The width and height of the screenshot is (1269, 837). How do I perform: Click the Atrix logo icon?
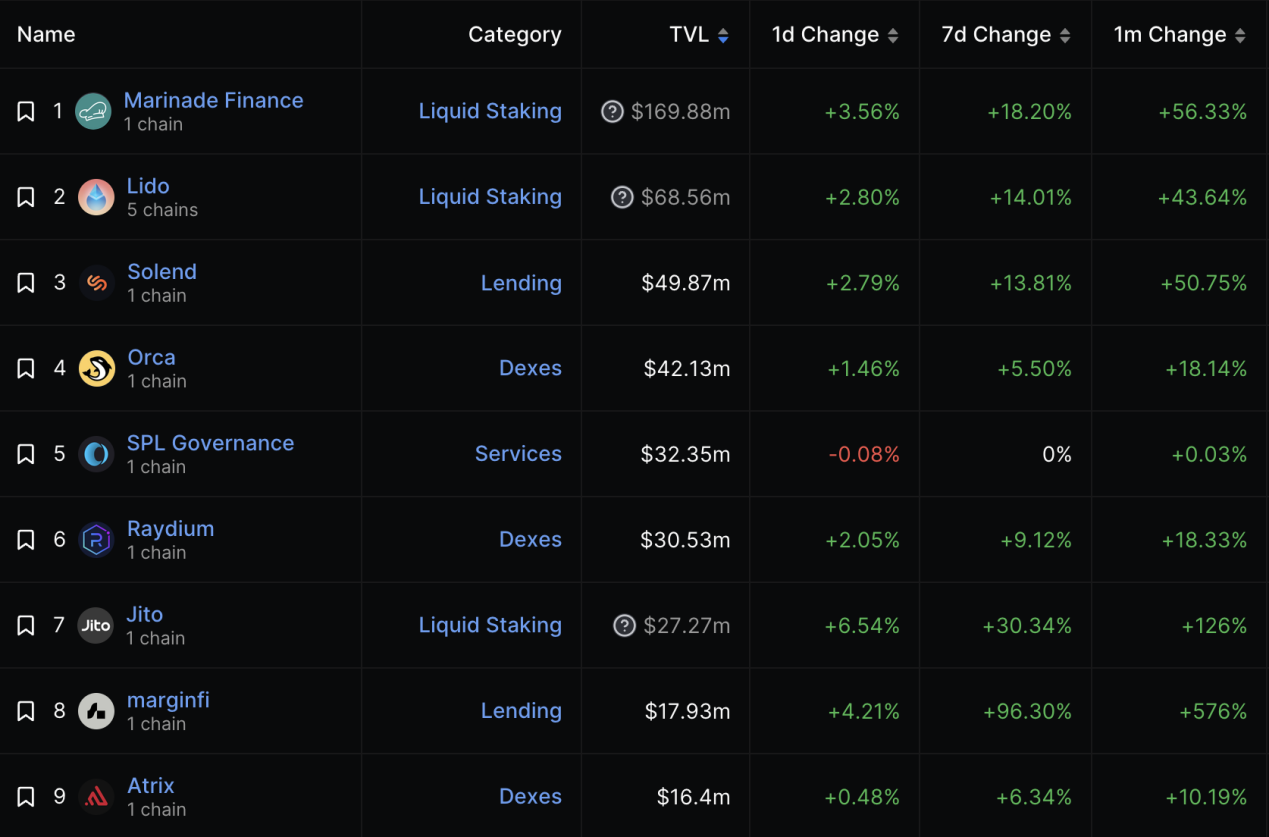[96, 797]
